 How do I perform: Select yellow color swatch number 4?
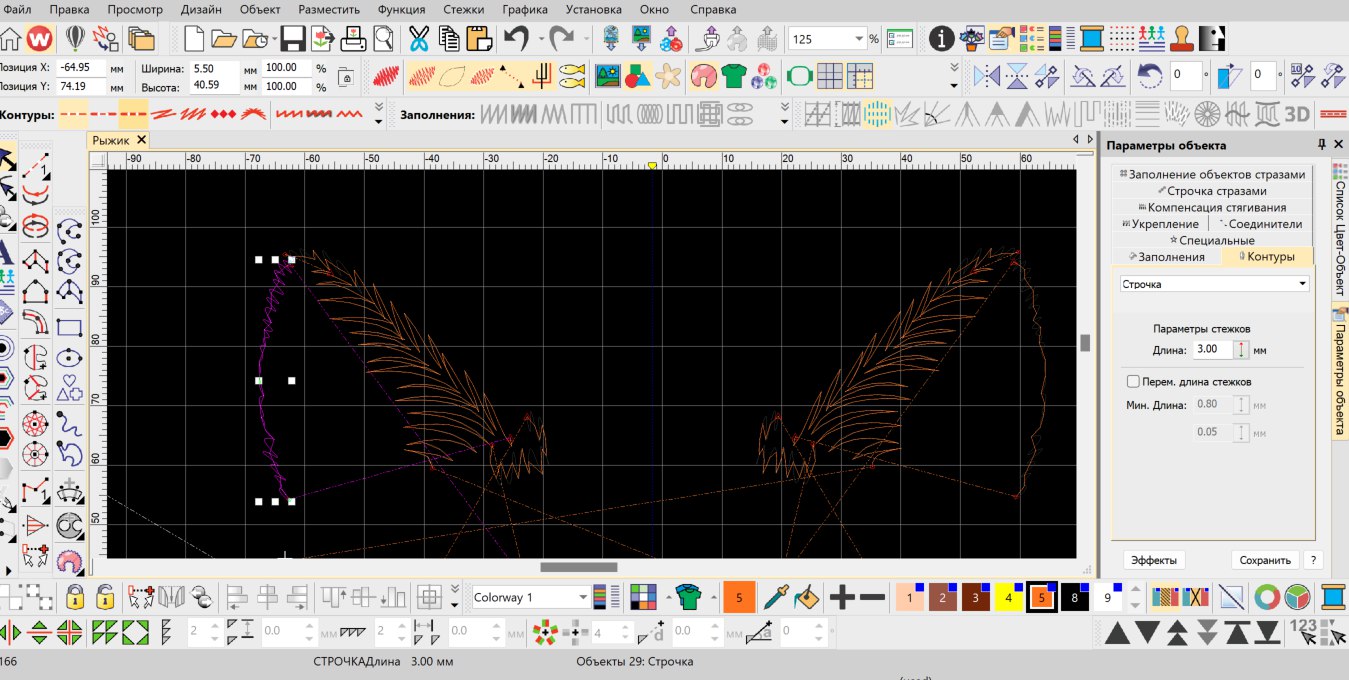[x=1008, y=598]
